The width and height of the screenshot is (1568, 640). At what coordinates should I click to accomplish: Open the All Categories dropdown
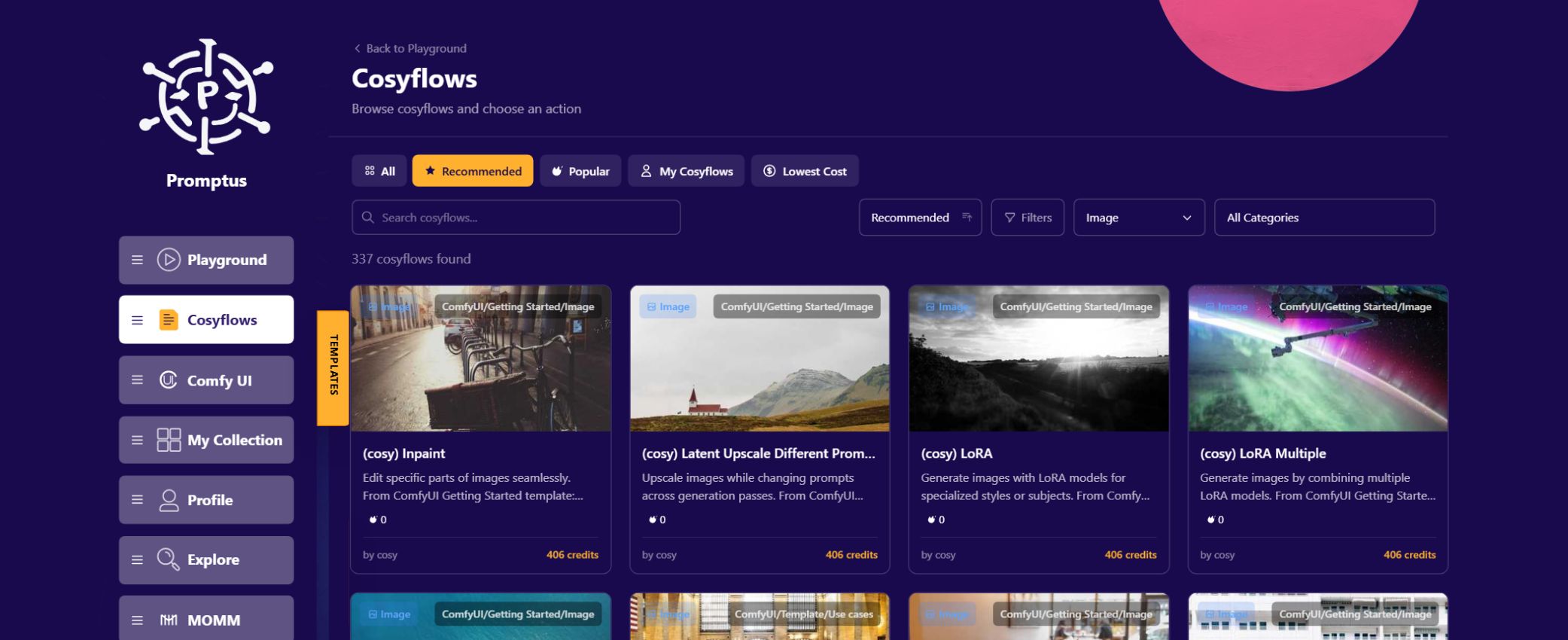tap(1324, 218)
